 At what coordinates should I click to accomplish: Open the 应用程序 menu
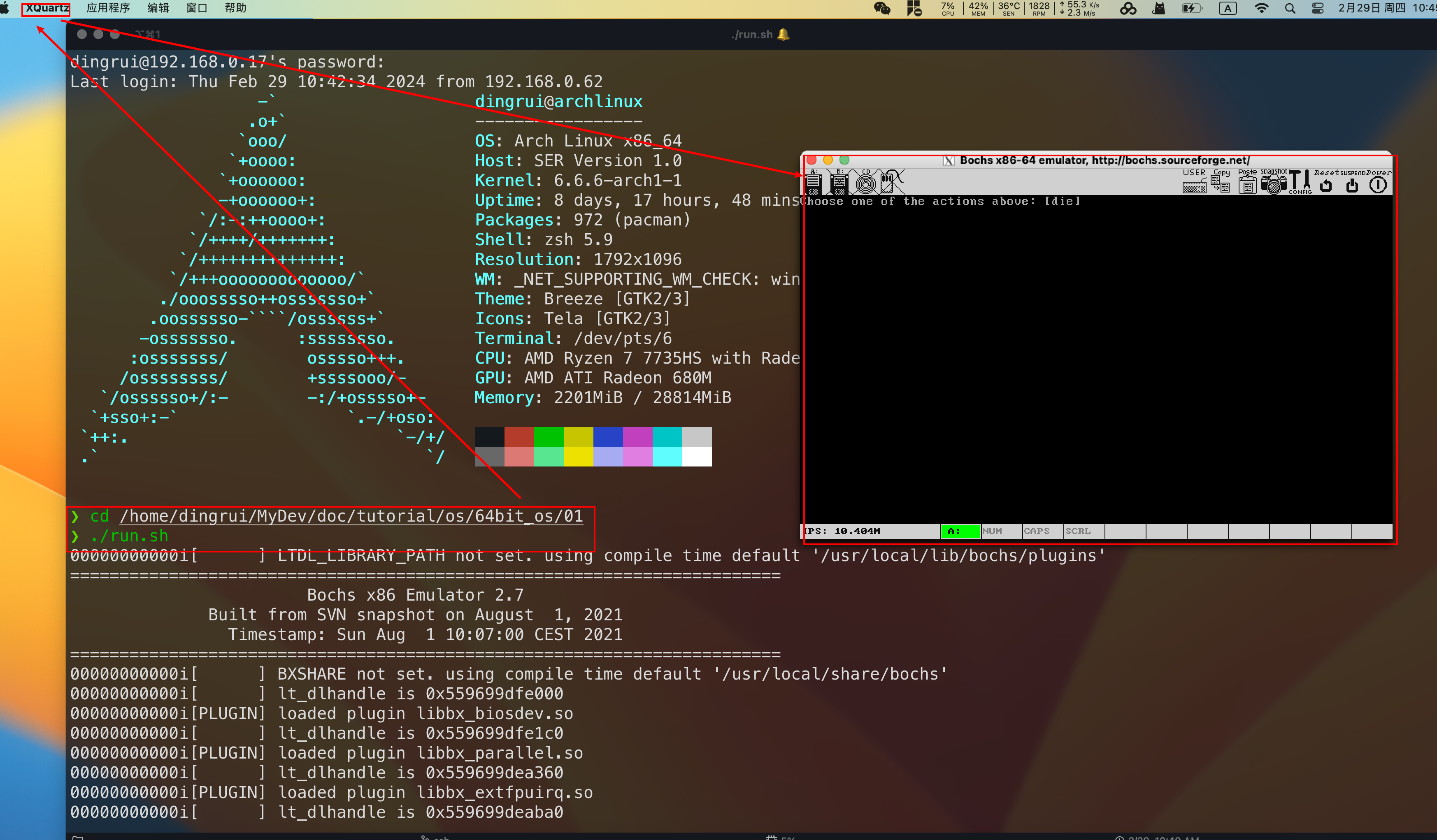click(108, 8)
